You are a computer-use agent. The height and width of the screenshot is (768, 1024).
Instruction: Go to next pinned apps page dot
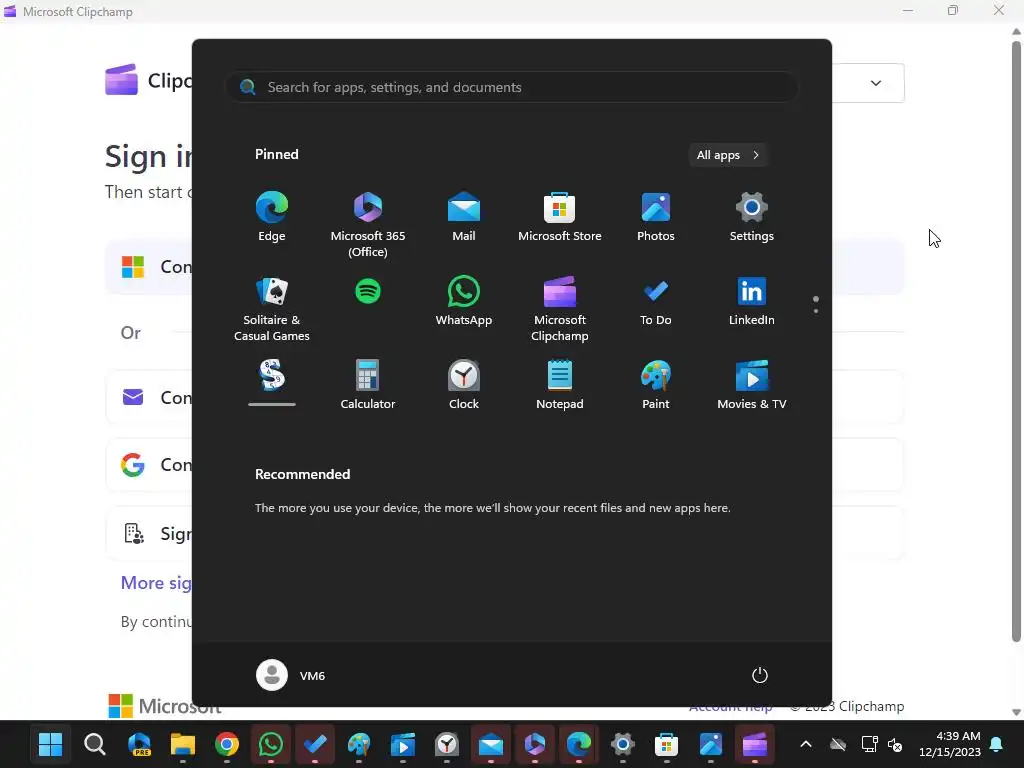tap(816, 311)
